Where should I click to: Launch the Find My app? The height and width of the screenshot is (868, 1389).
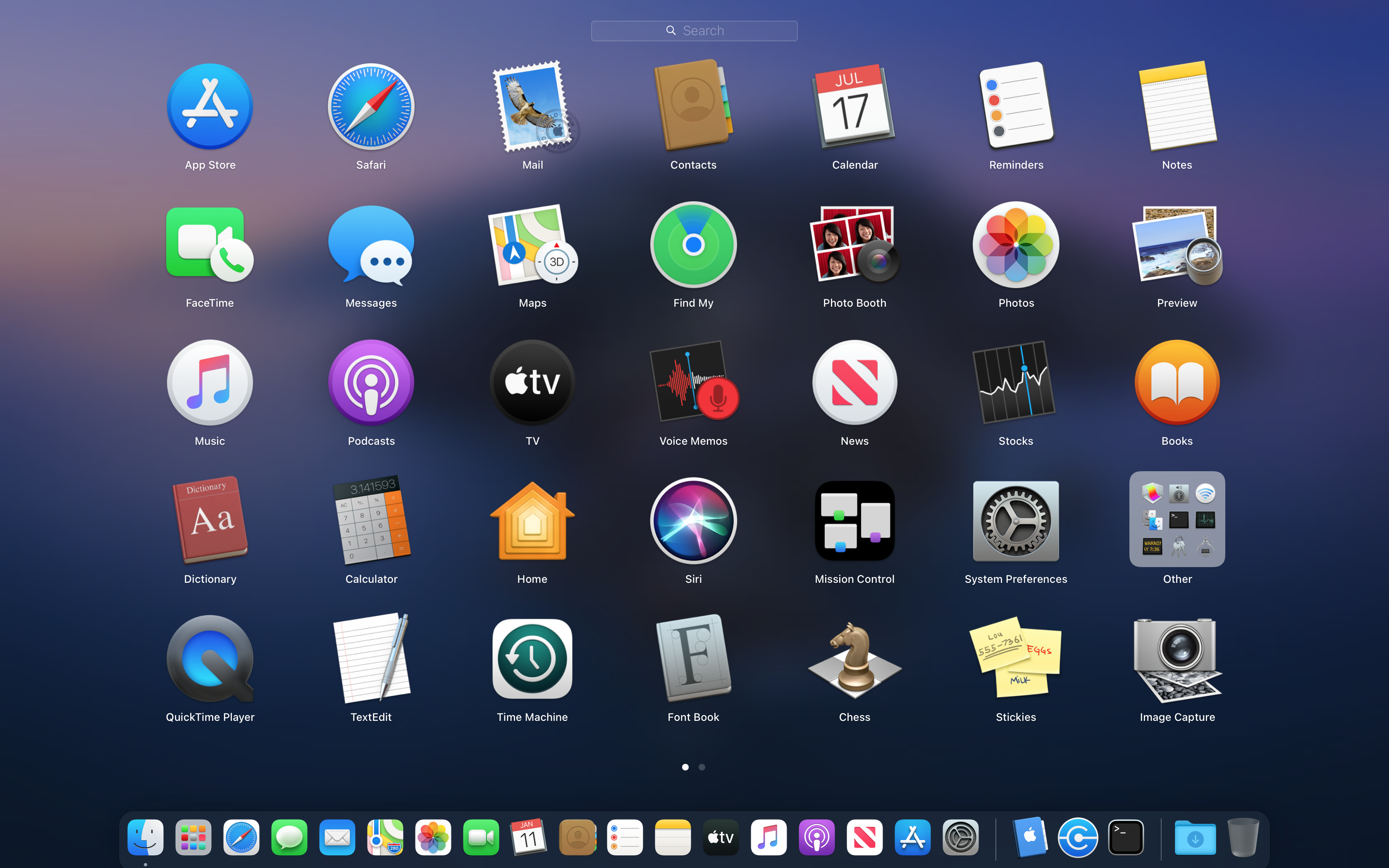tap(693, 245)
